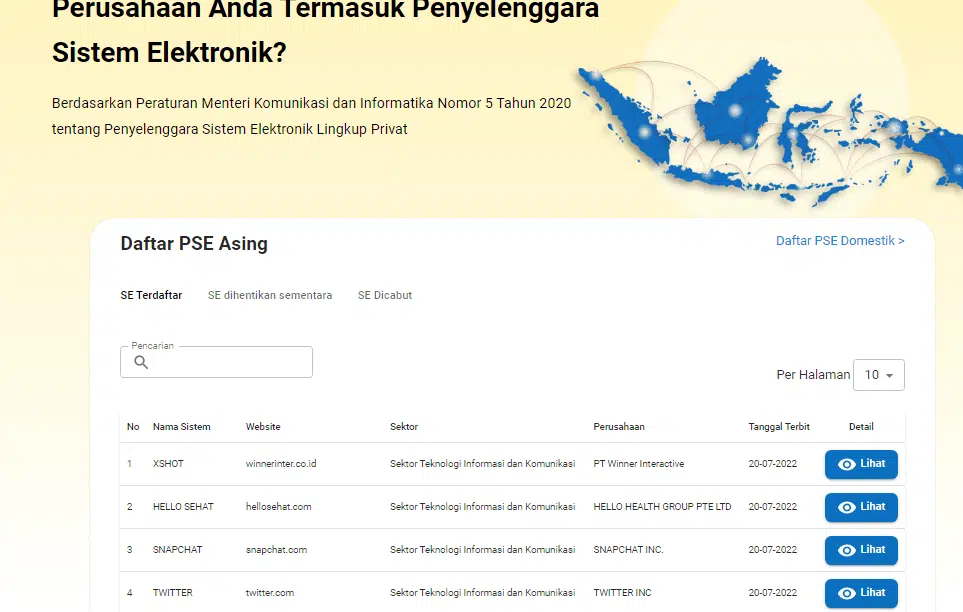This screenshot has width=963, height=612.
Task: Click the Tanggal Terbit column header
Action: click(779, 426)
